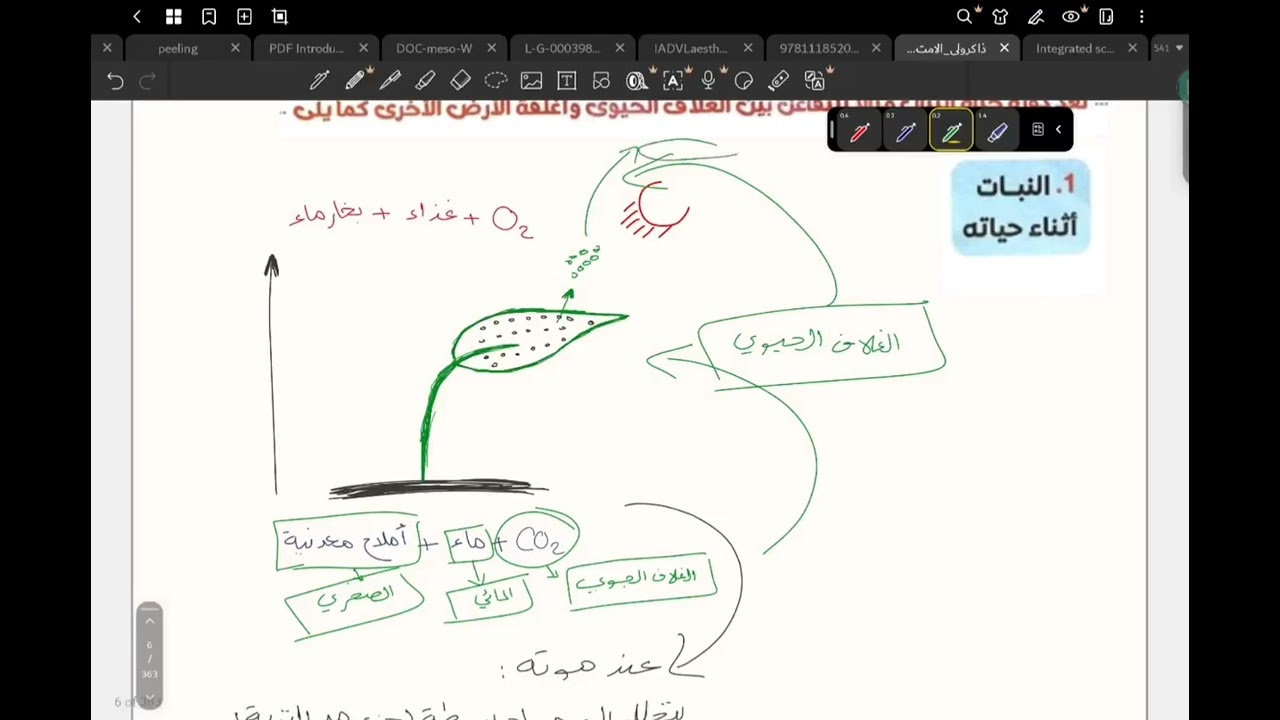Select the highlighter tool in toolbar
1280x720 pixels.
tap(425, 80)
